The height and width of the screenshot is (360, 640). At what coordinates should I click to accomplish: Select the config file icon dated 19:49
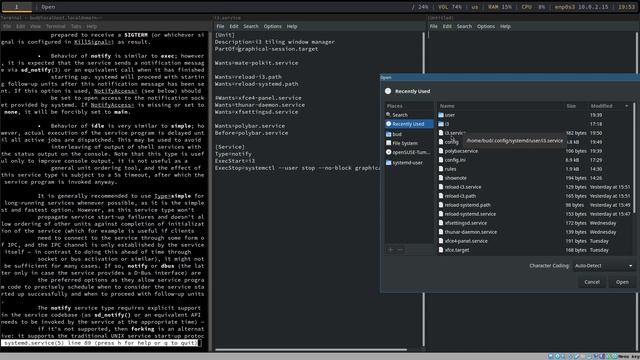pyautogui.click(x=441, y=142)
